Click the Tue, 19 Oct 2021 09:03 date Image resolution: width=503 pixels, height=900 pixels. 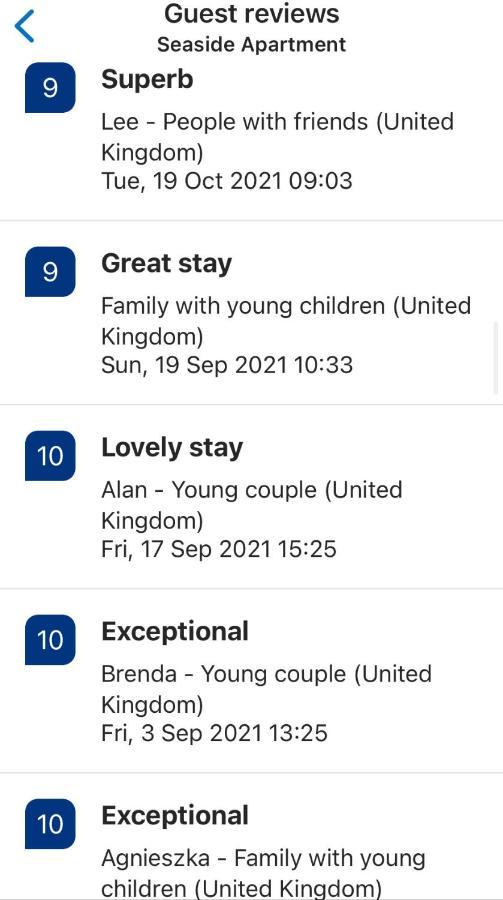227,181
